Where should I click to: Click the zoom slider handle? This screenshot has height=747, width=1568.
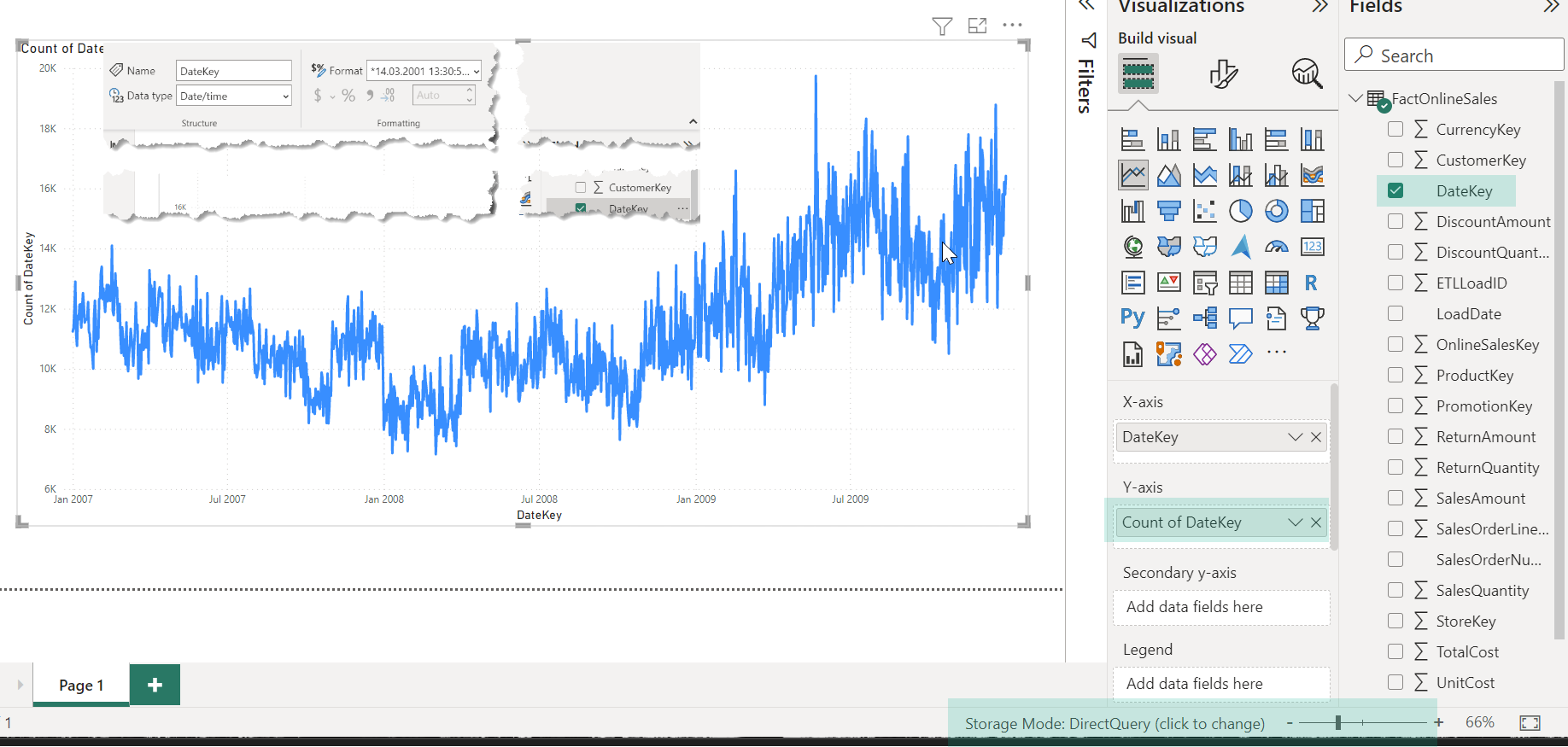pos(1338,723)
